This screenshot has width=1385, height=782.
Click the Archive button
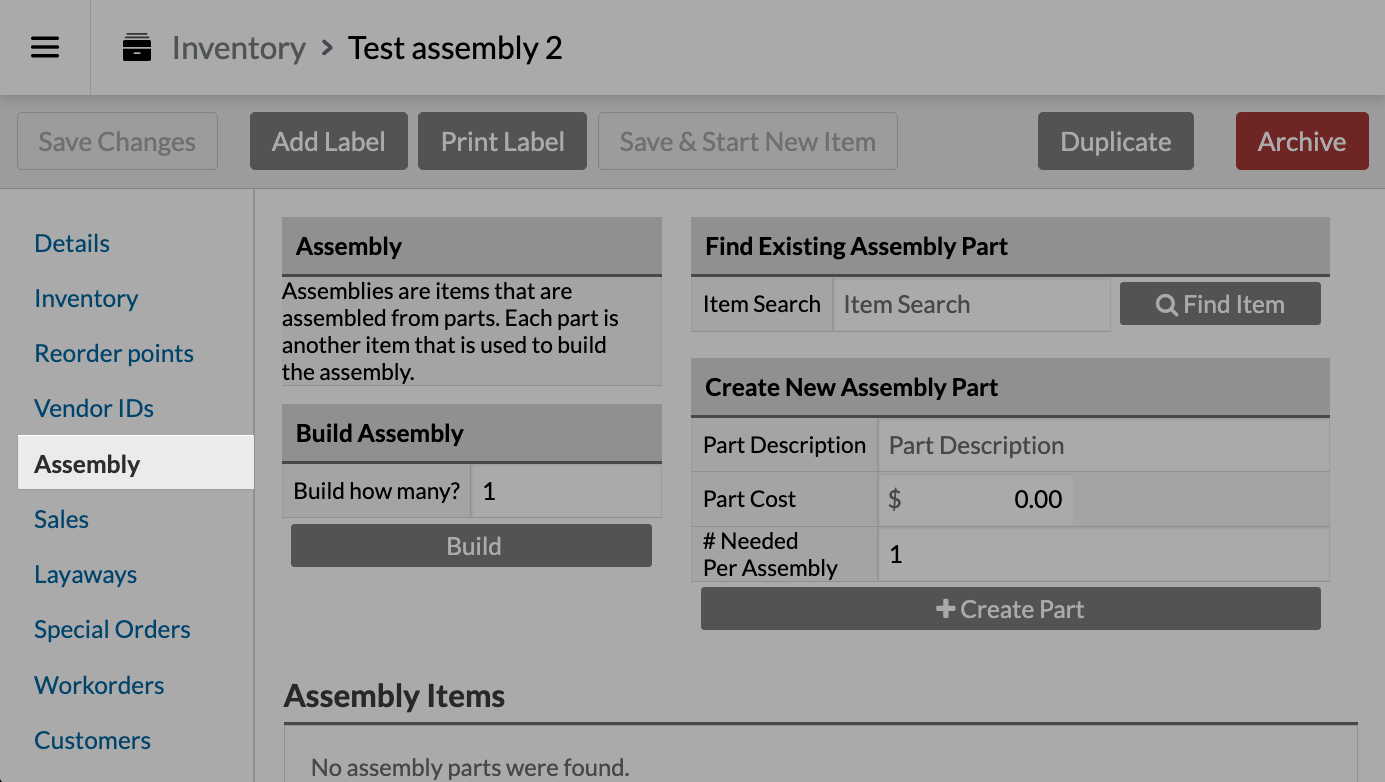tap(1302, 141)
